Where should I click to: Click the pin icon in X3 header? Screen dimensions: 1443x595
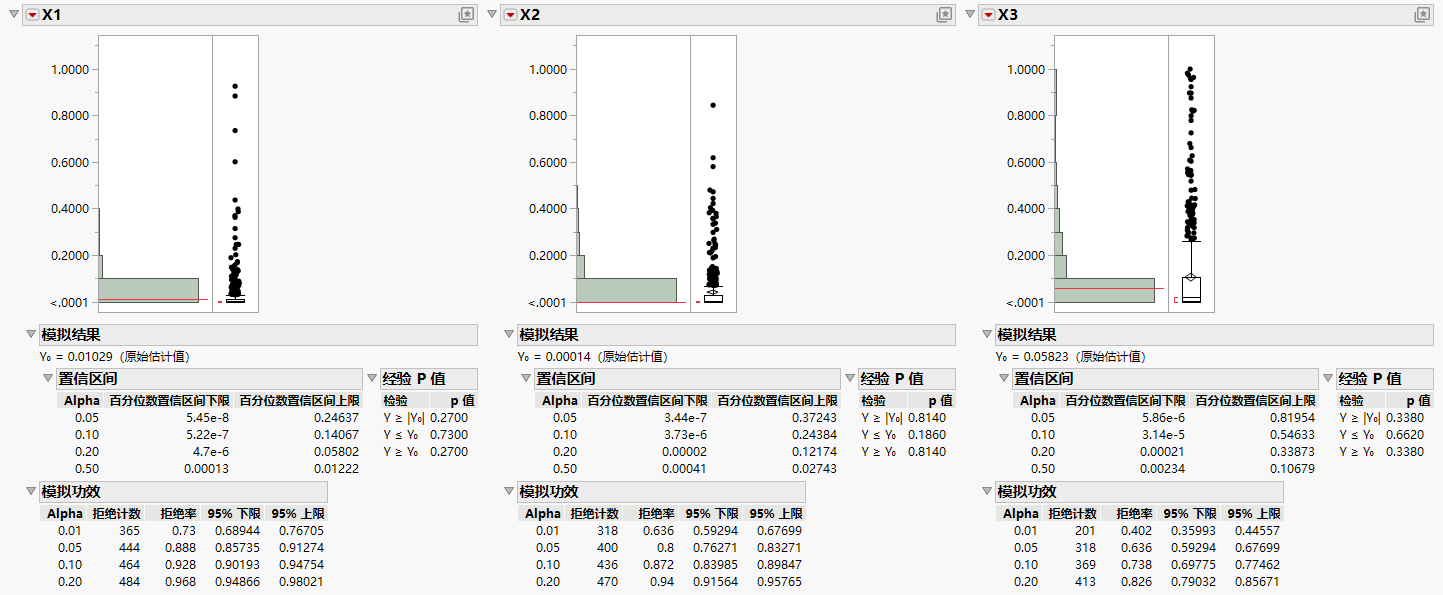pyautogui.click(x=1422, y=15)
